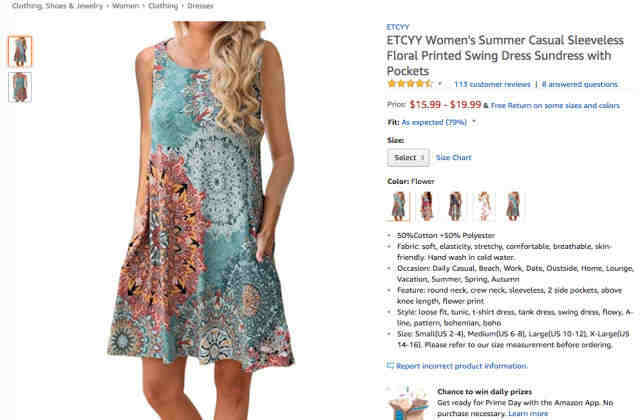
Task: Click the star rating icons
Action: 409,84
